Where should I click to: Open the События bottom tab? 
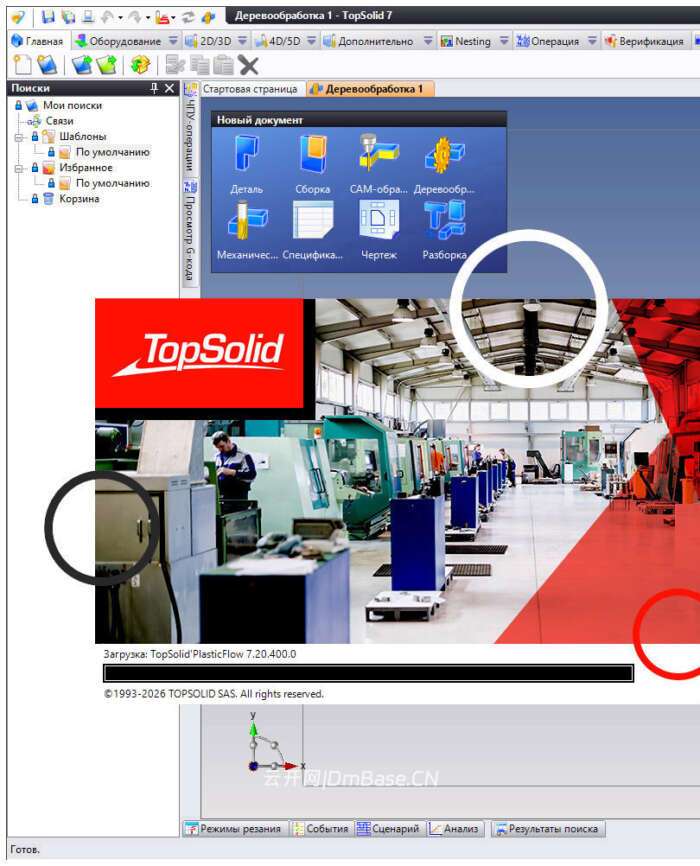point(321,828)
